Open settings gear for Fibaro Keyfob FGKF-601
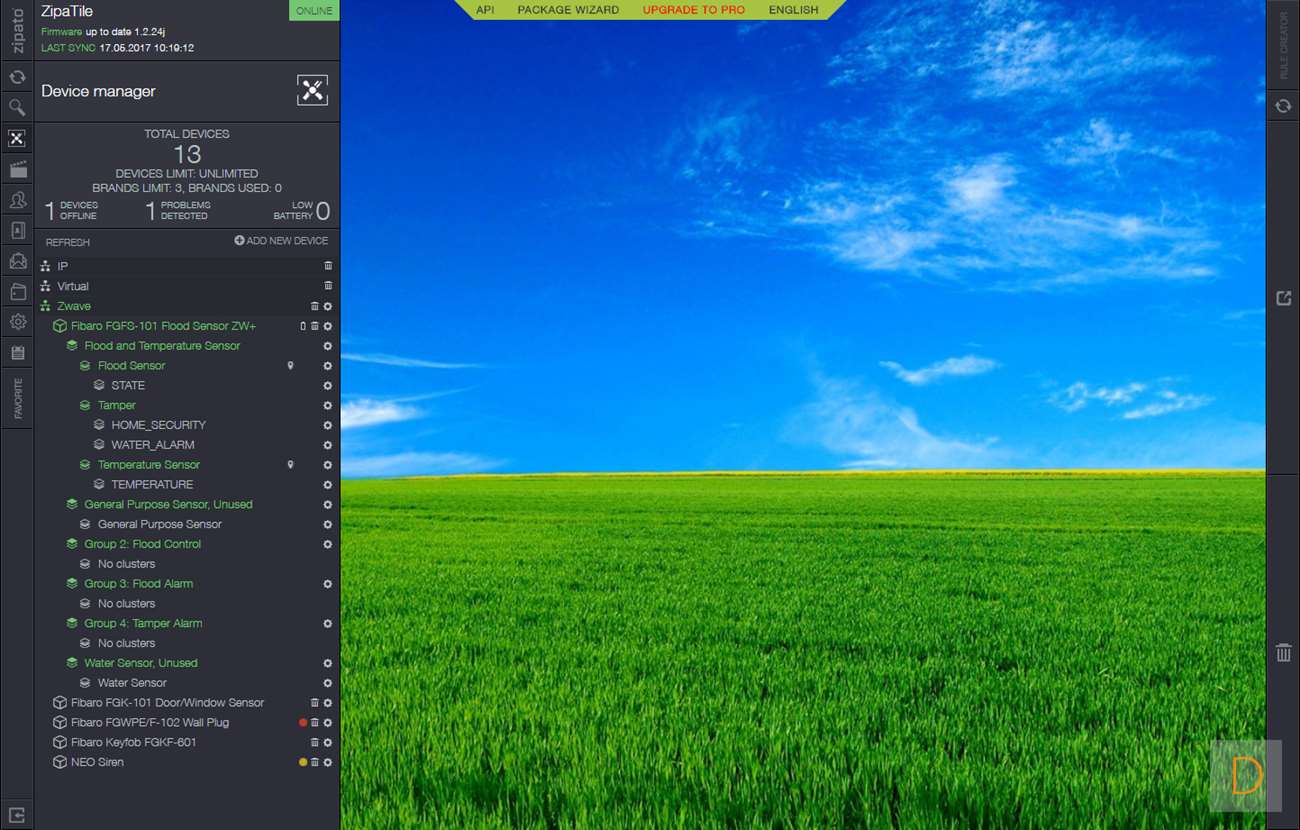 click(327, 743)
